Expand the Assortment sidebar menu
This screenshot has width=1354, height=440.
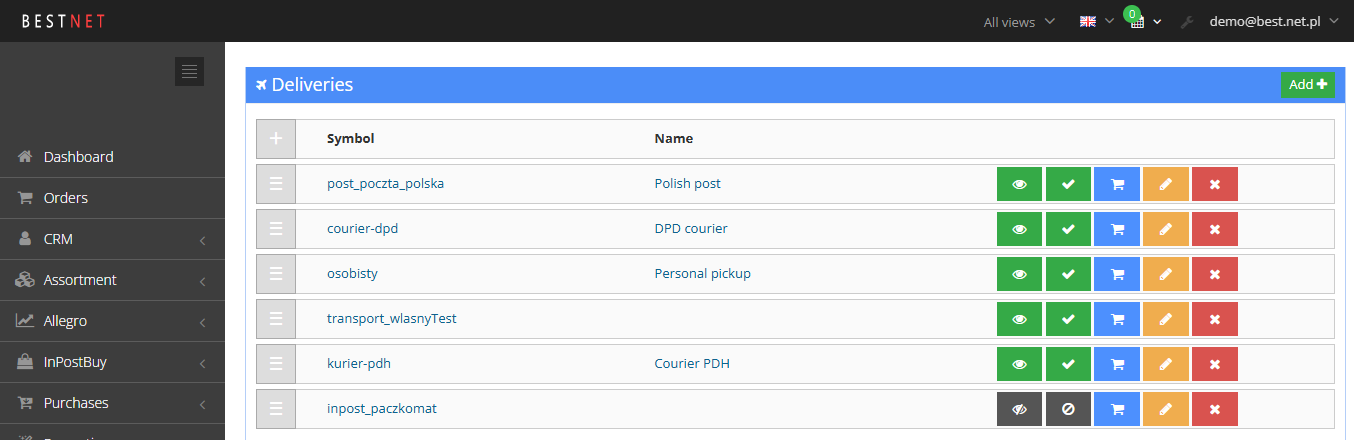tap(112, 280)
